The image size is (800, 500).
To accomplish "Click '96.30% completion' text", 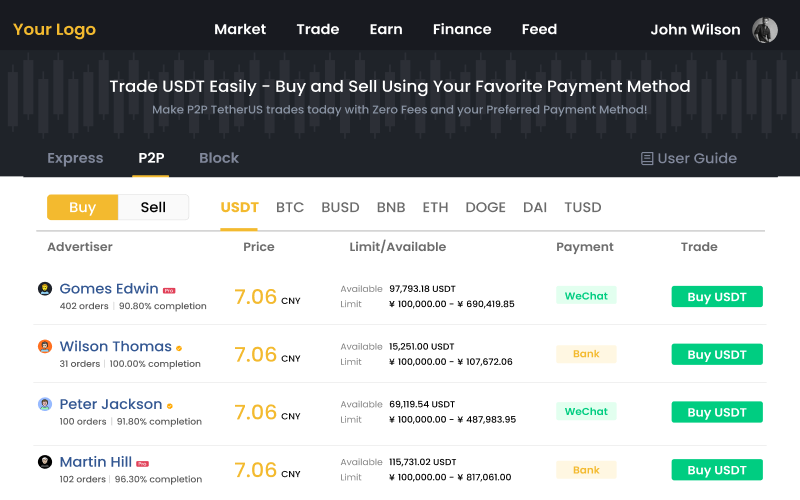I will tap(158, 479).
